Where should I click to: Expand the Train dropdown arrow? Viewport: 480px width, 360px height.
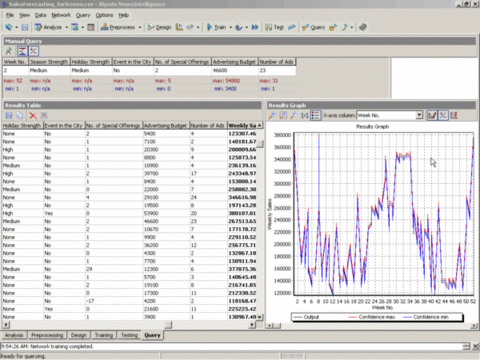pyautogui.click(x=231, y=27)
